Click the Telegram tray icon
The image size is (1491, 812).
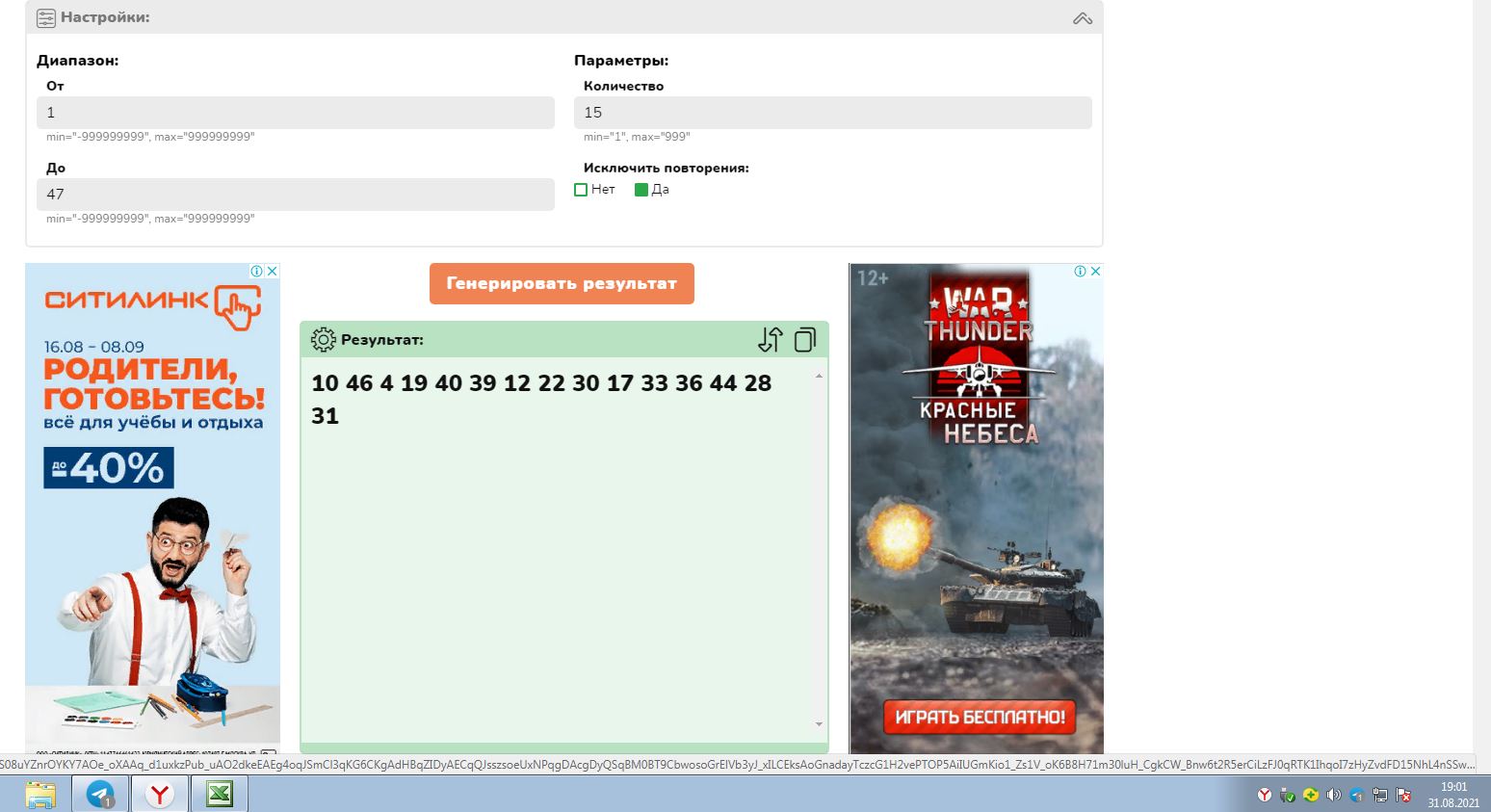(1357, 796)
